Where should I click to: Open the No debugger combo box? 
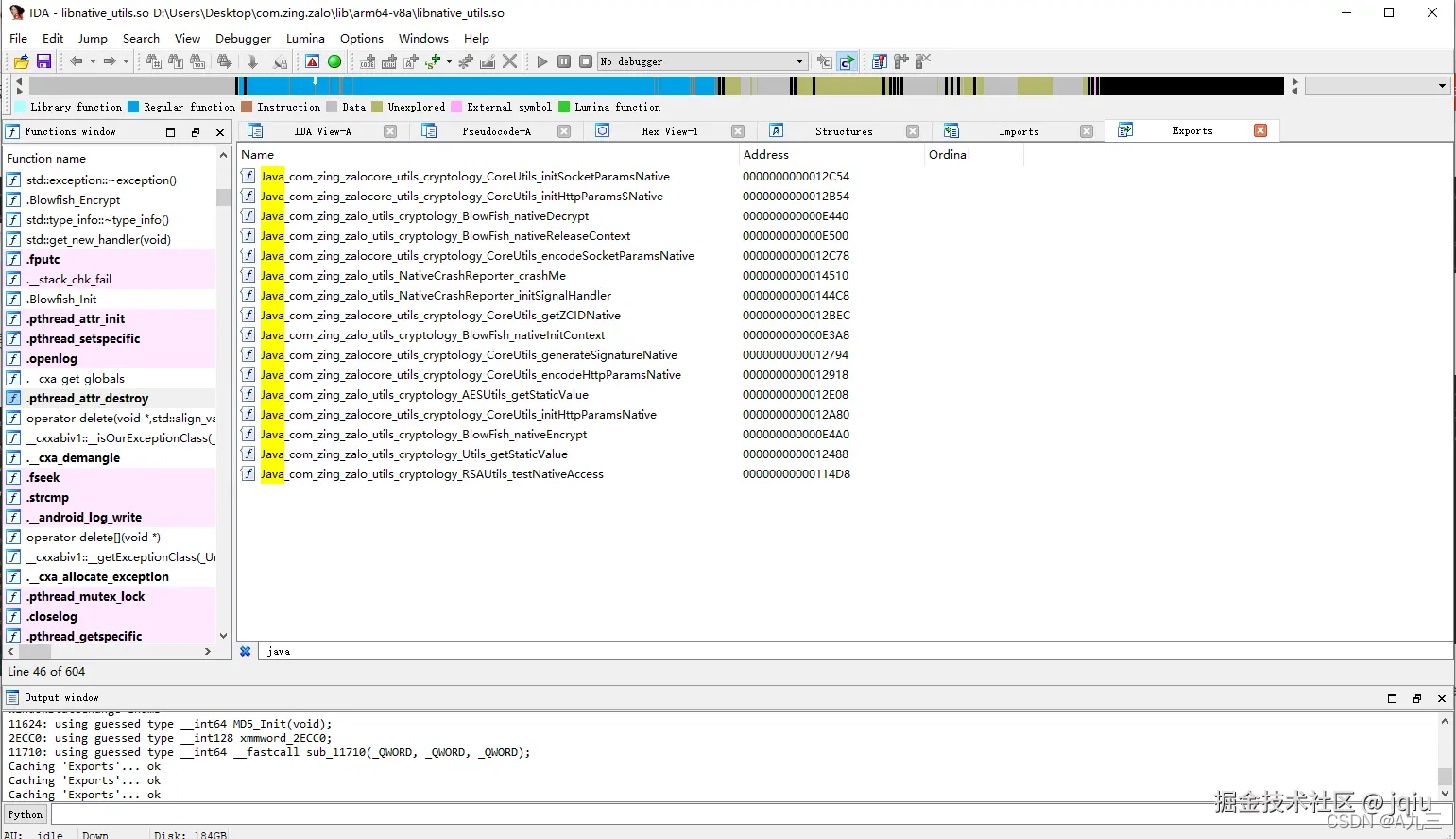coord(702,61)
